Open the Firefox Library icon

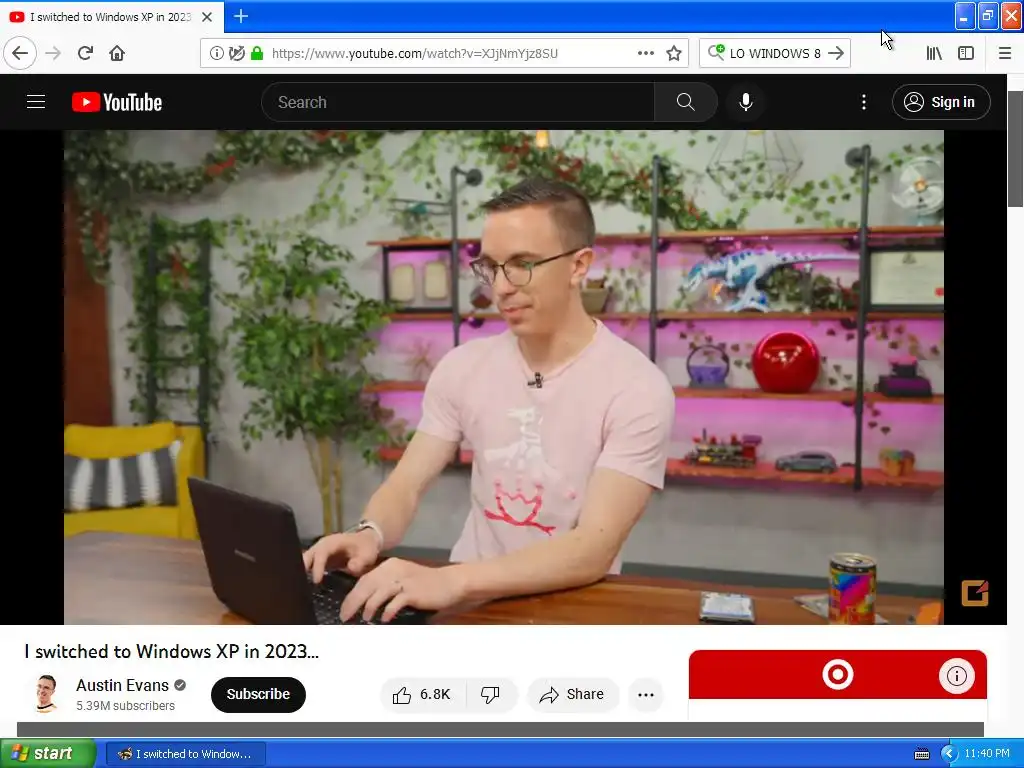[x=934, y=53]
